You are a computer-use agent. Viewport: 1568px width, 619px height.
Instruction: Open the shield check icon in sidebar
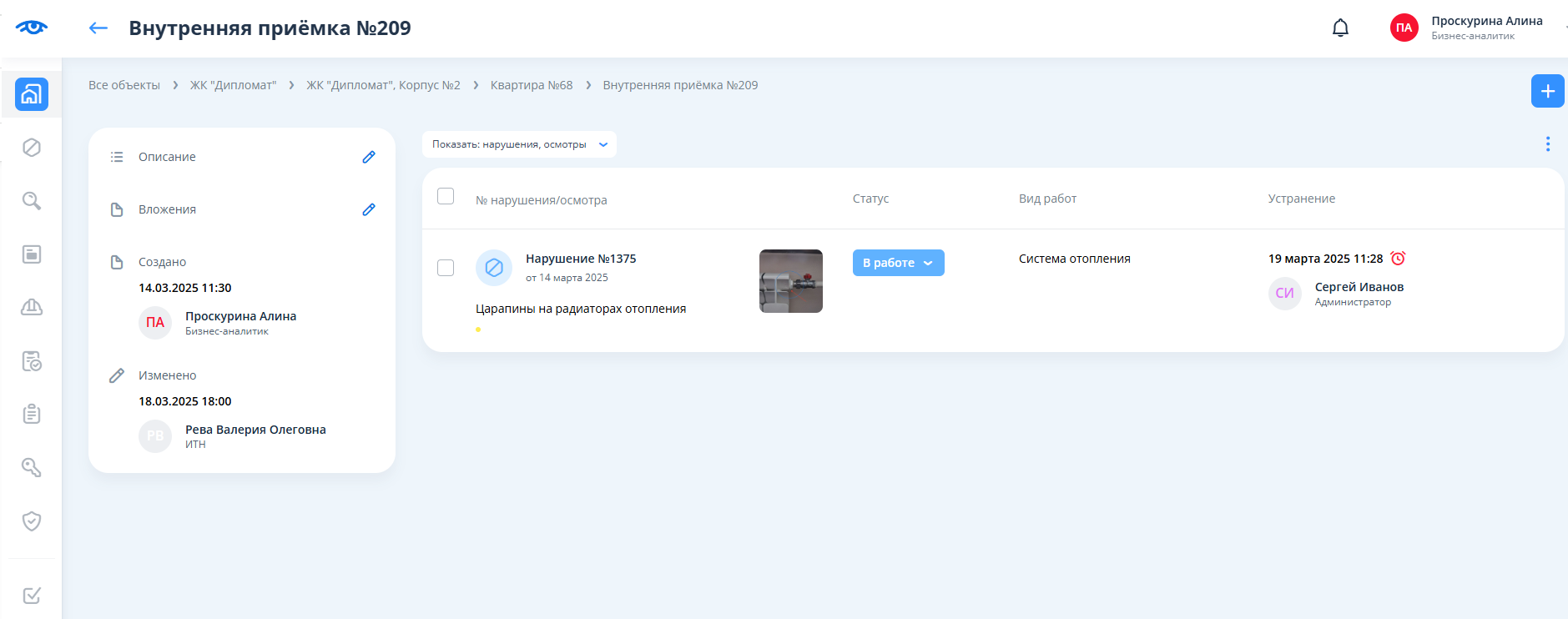[x=32, y=521]
